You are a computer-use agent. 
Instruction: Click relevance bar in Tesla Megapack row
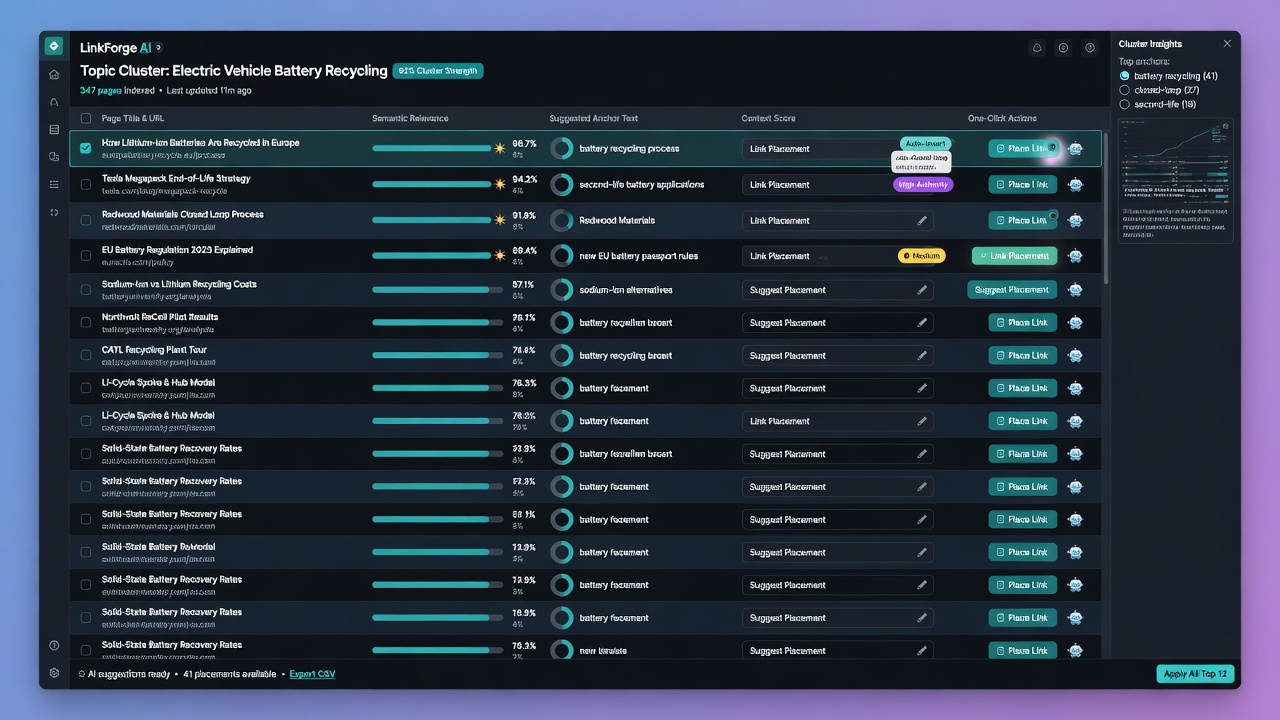431,184
